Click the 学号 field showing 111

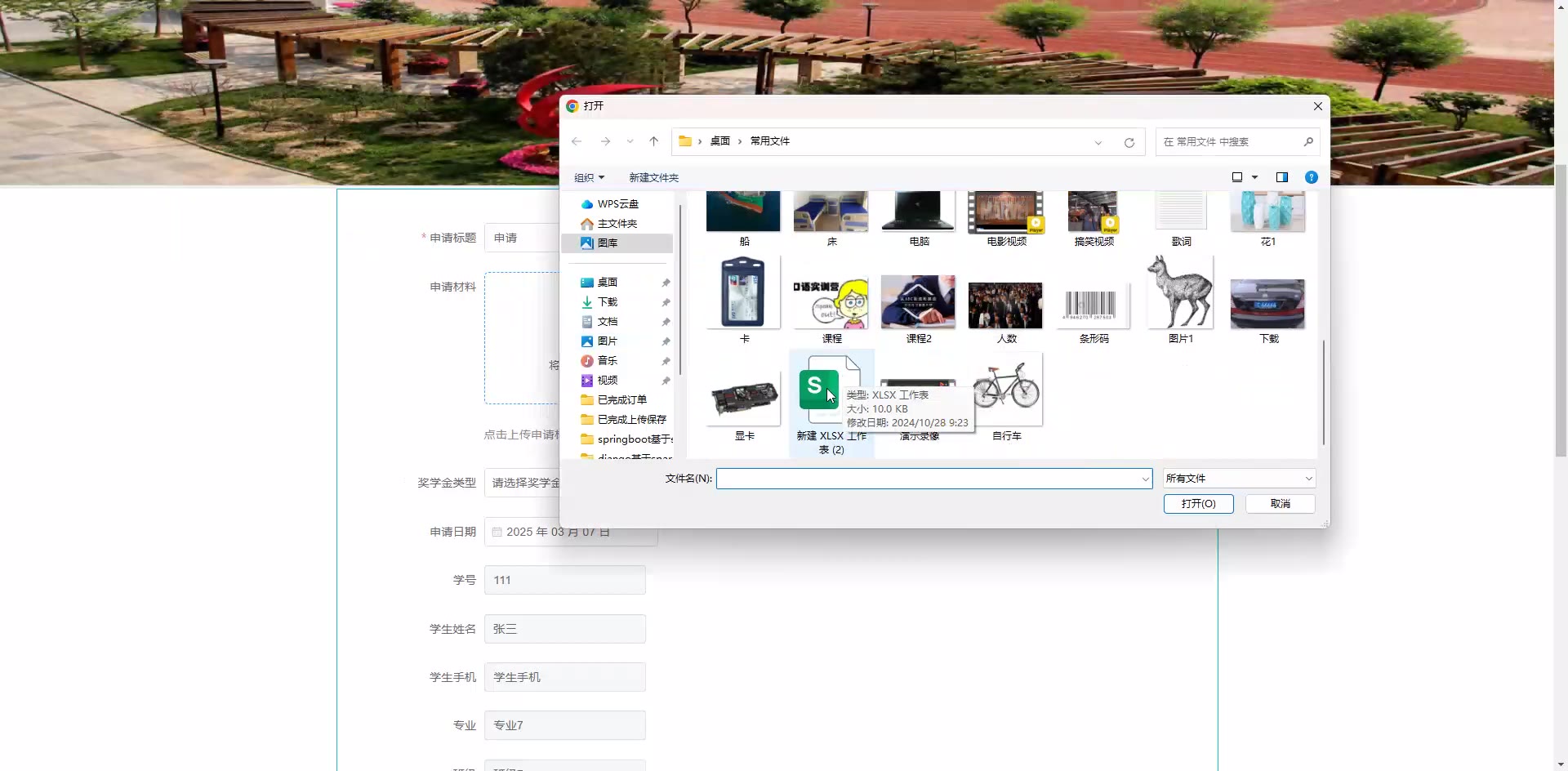(x=565, y=580)
